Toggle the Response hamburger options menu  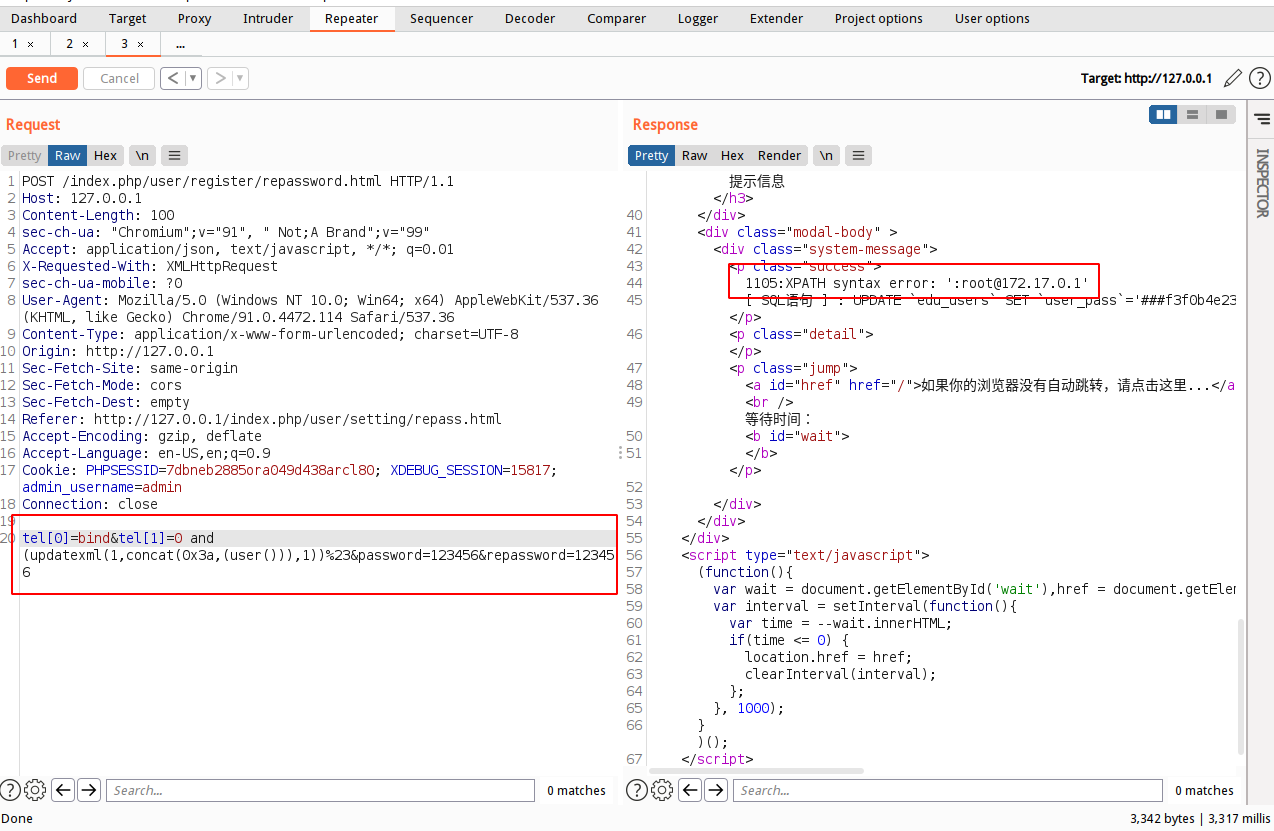coord(858,155)
